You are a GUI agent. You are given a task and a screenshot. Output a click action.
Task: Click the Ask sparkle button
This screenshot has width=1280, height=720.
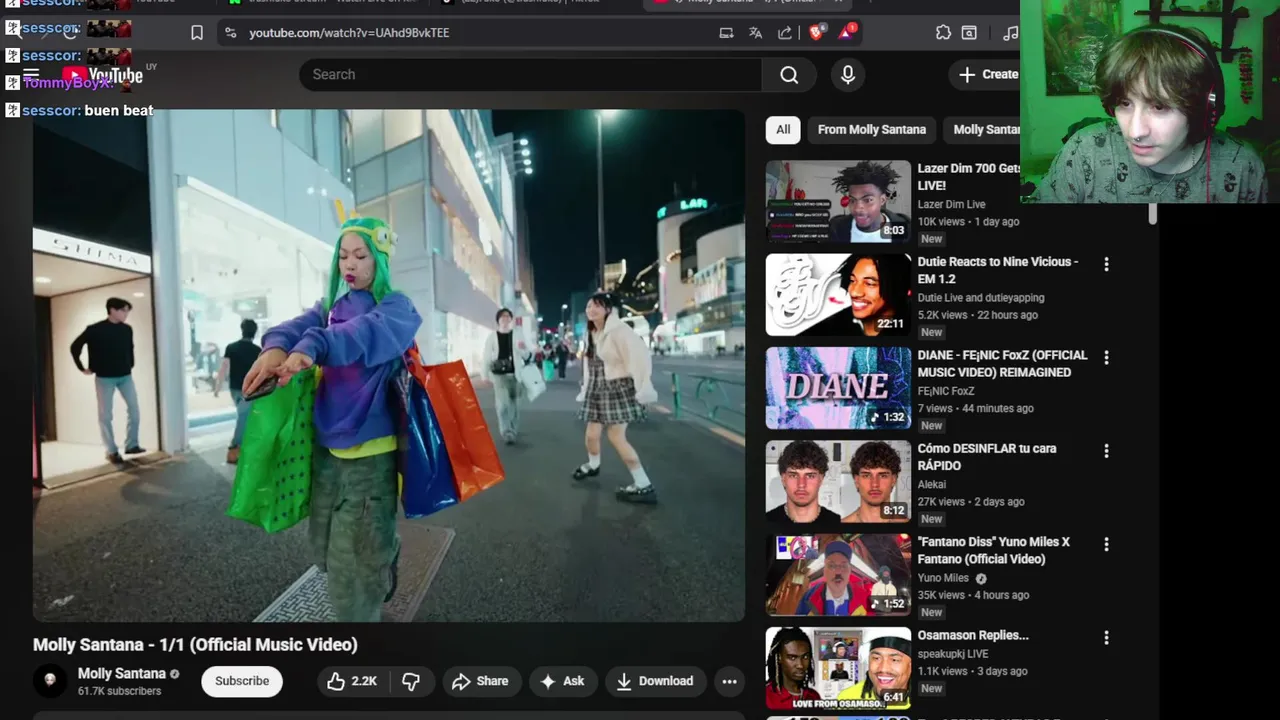[x=563, y=681]
